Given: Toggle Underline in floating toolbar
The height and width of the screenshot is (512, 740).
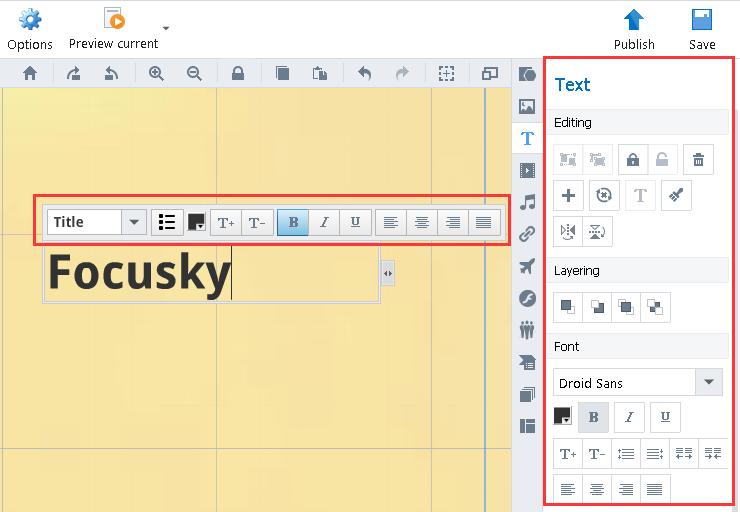Looking at the screenshot, I should tap(355, 222).
